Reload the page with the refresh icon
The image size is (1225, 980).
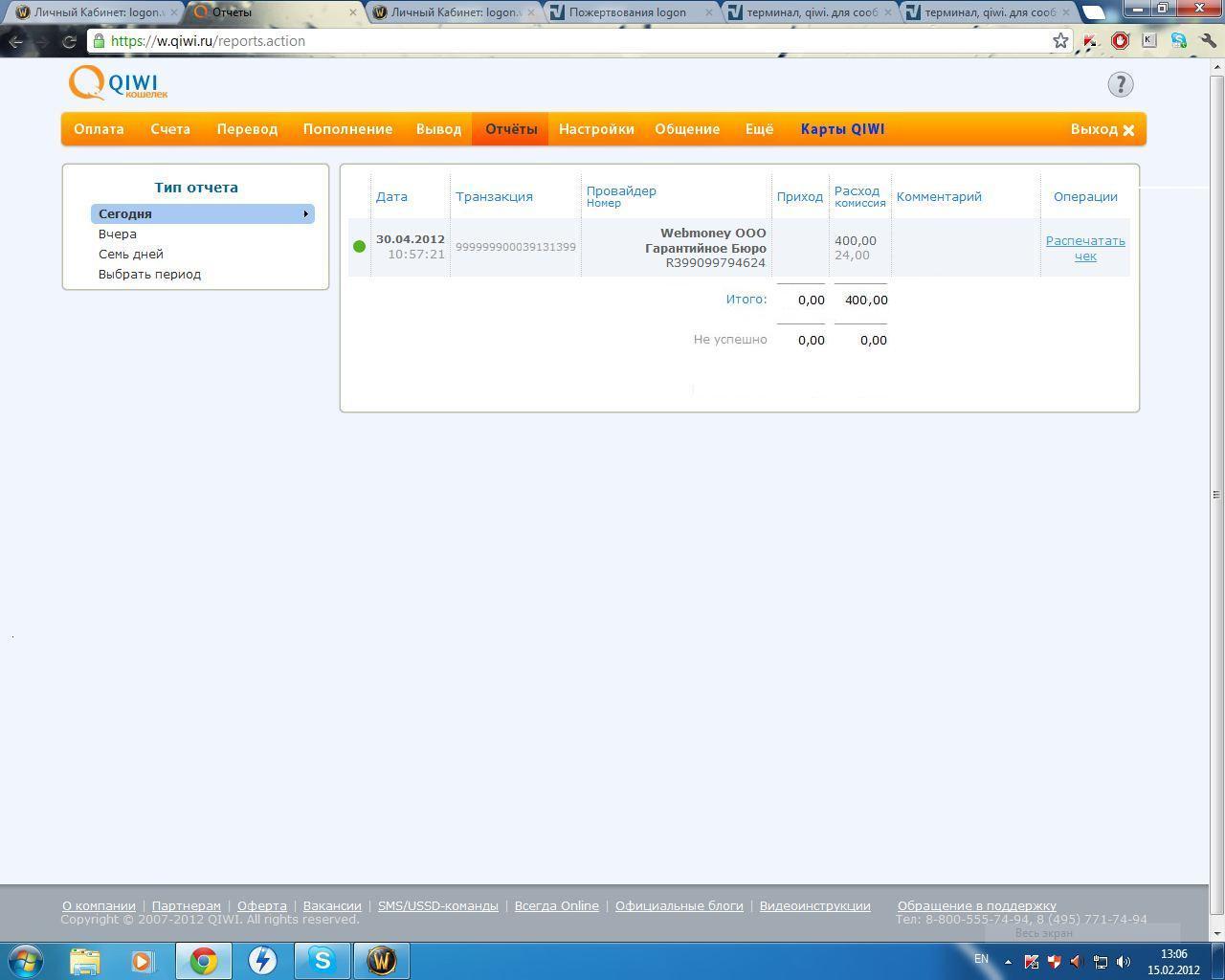69,41
